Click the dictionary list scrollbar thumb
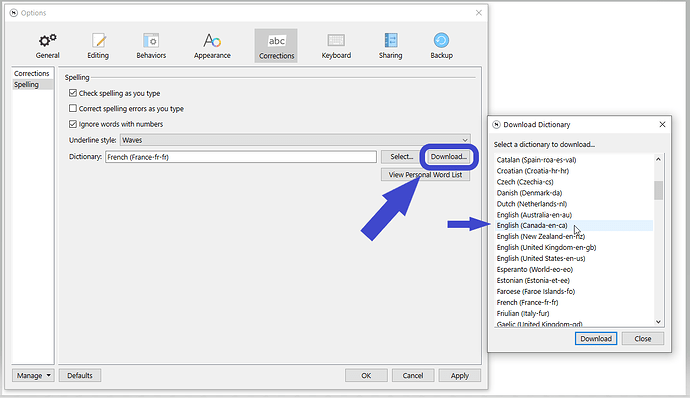Viewport: 690px width, 398px height. click(x=658, y=190)
